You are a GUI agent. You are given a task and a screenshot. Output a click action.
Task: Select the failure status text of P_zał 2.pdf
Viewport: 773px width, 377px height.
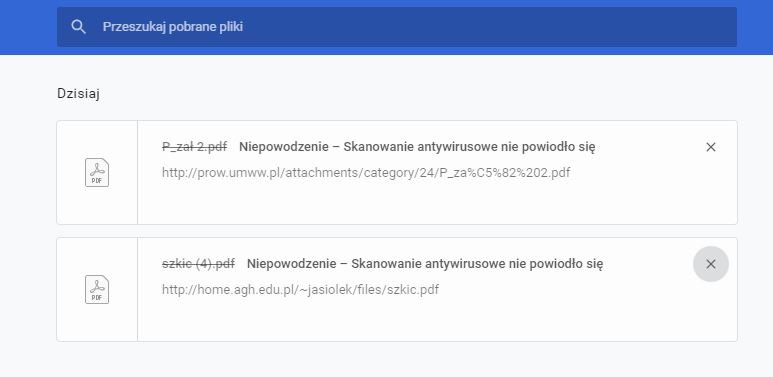[417, 147]
